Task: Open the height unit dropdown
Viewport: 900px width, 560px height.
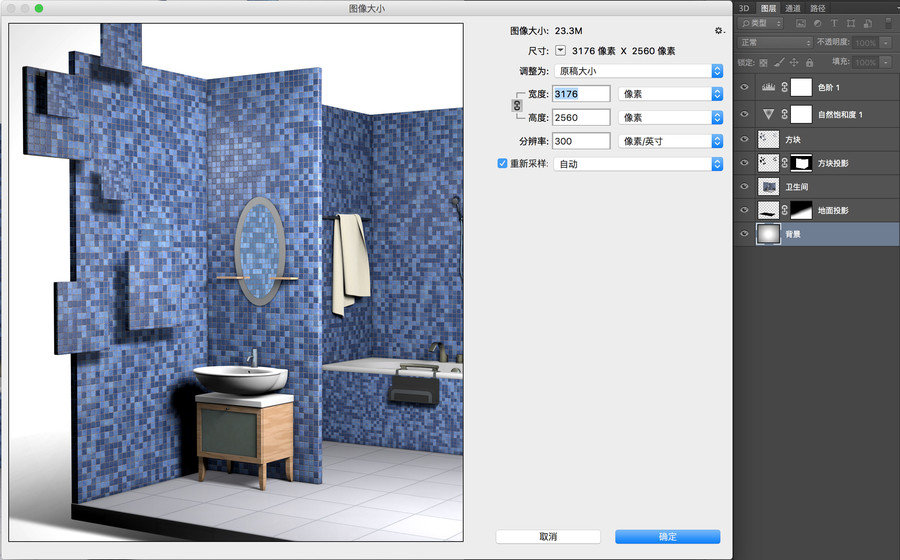Action: 670,118
